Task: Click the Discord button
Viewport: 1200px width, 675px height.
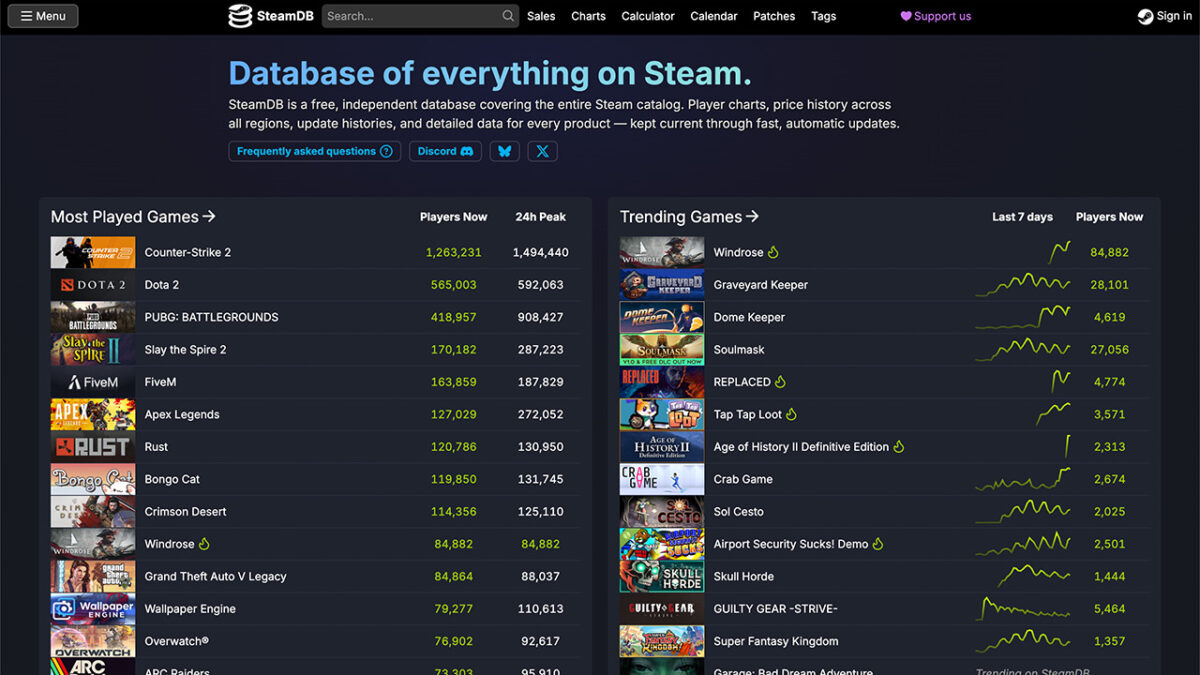Action: coord(445,151)
